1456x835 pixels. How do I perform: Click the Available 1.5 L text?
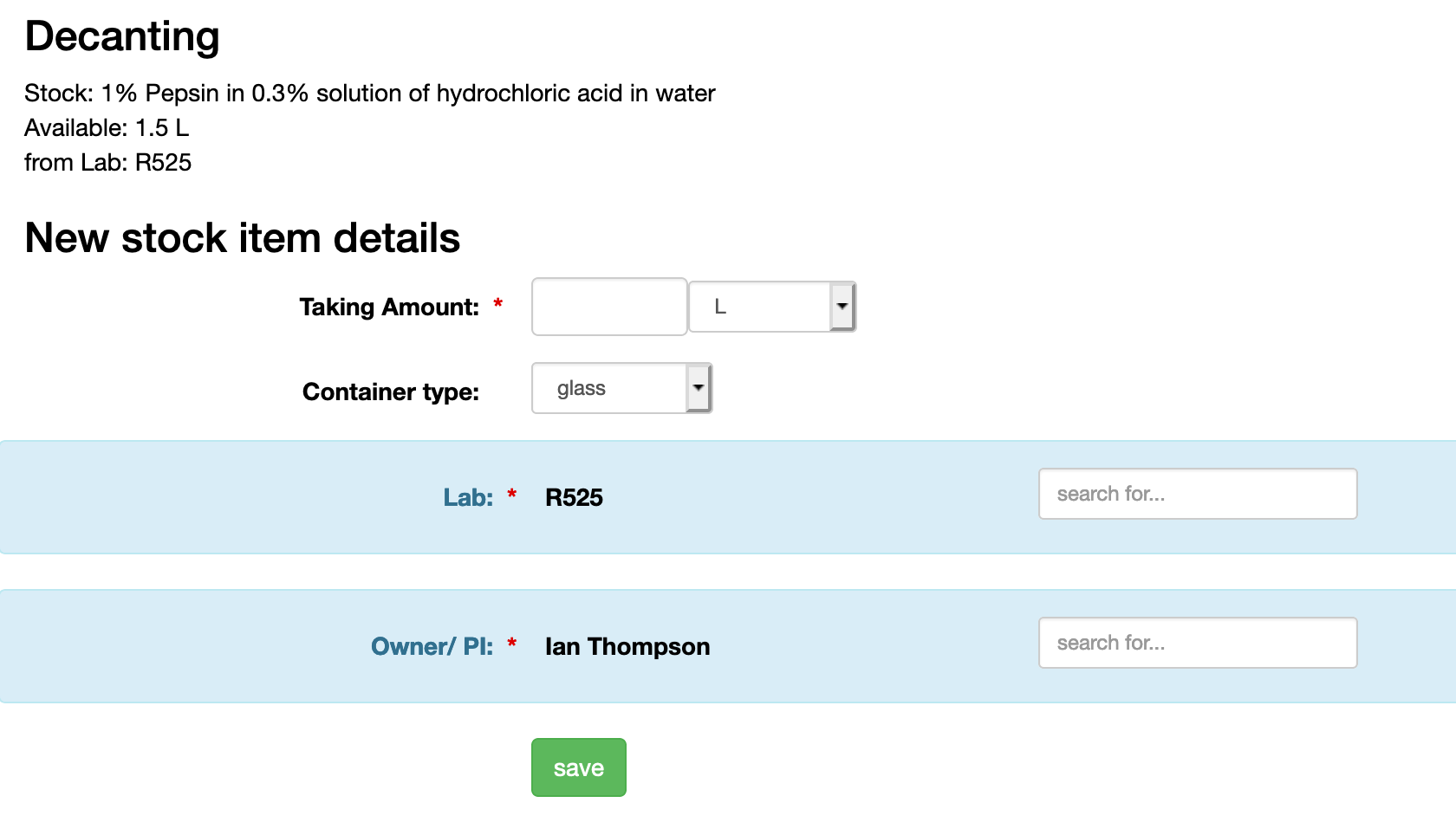pyautogui.click(x=107, y=127)
